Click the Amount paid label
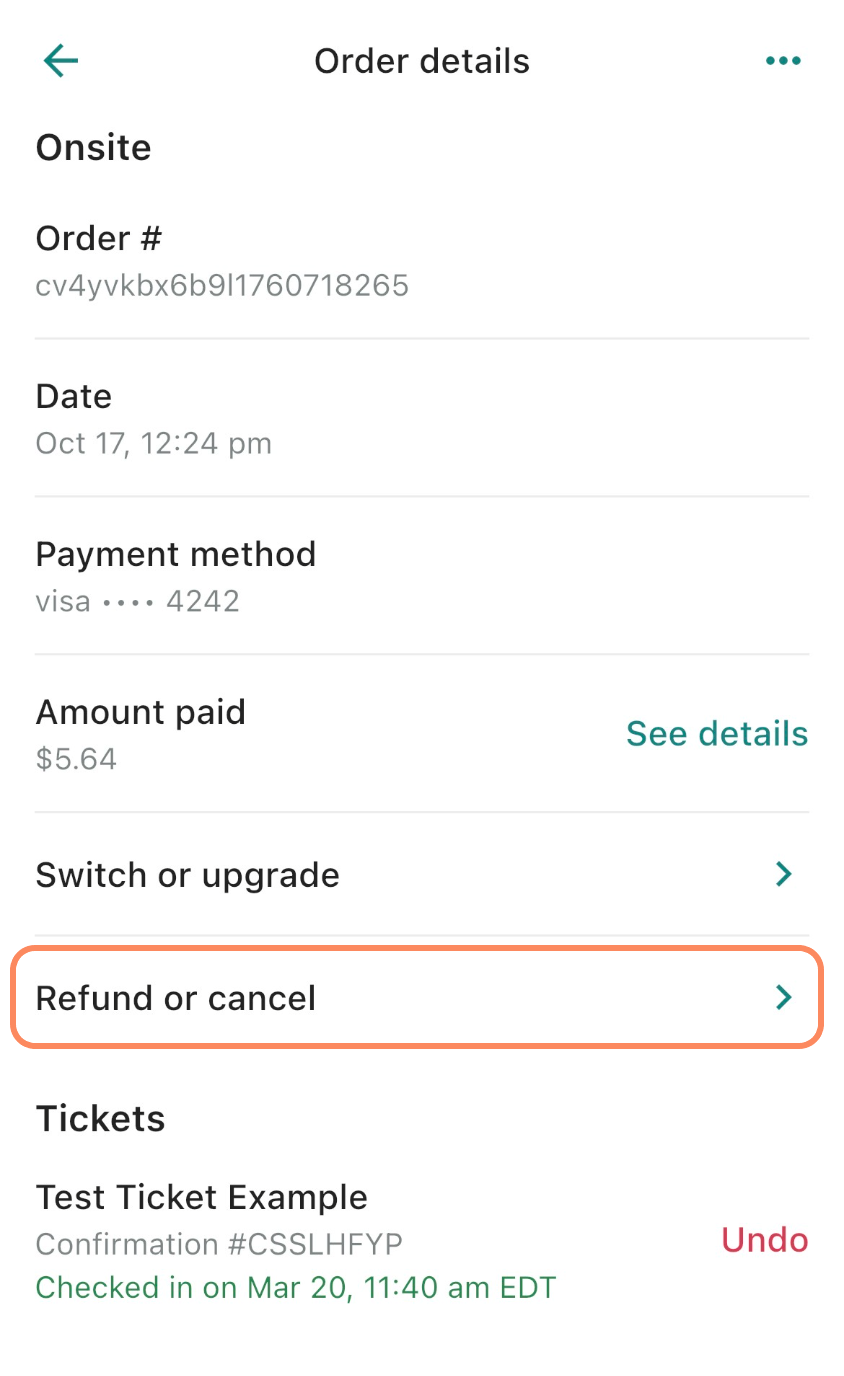 (x=141, y=712)
